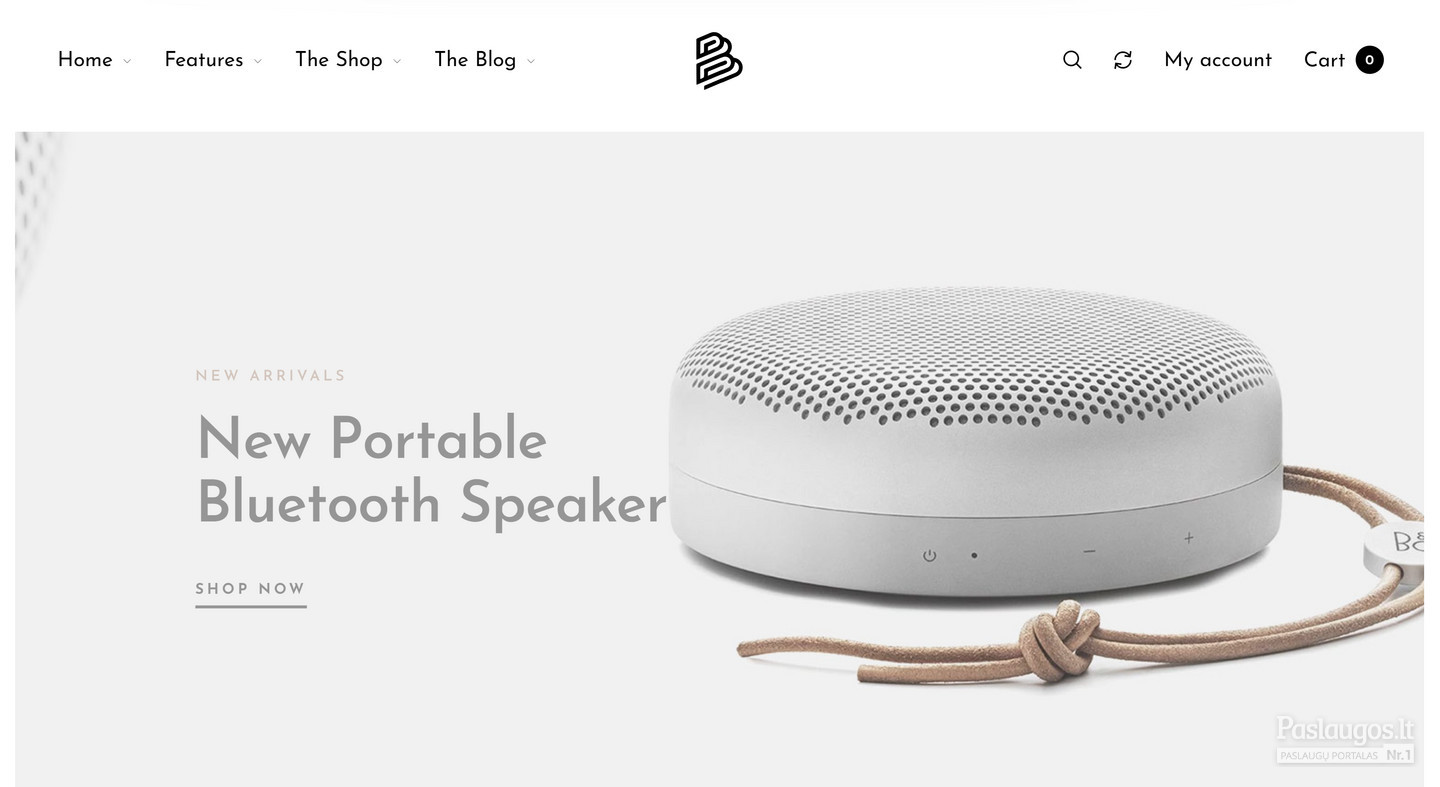Expand the Home menu chevron
This screenshot has width=1440, height=787.
click(x=127, y=61)
